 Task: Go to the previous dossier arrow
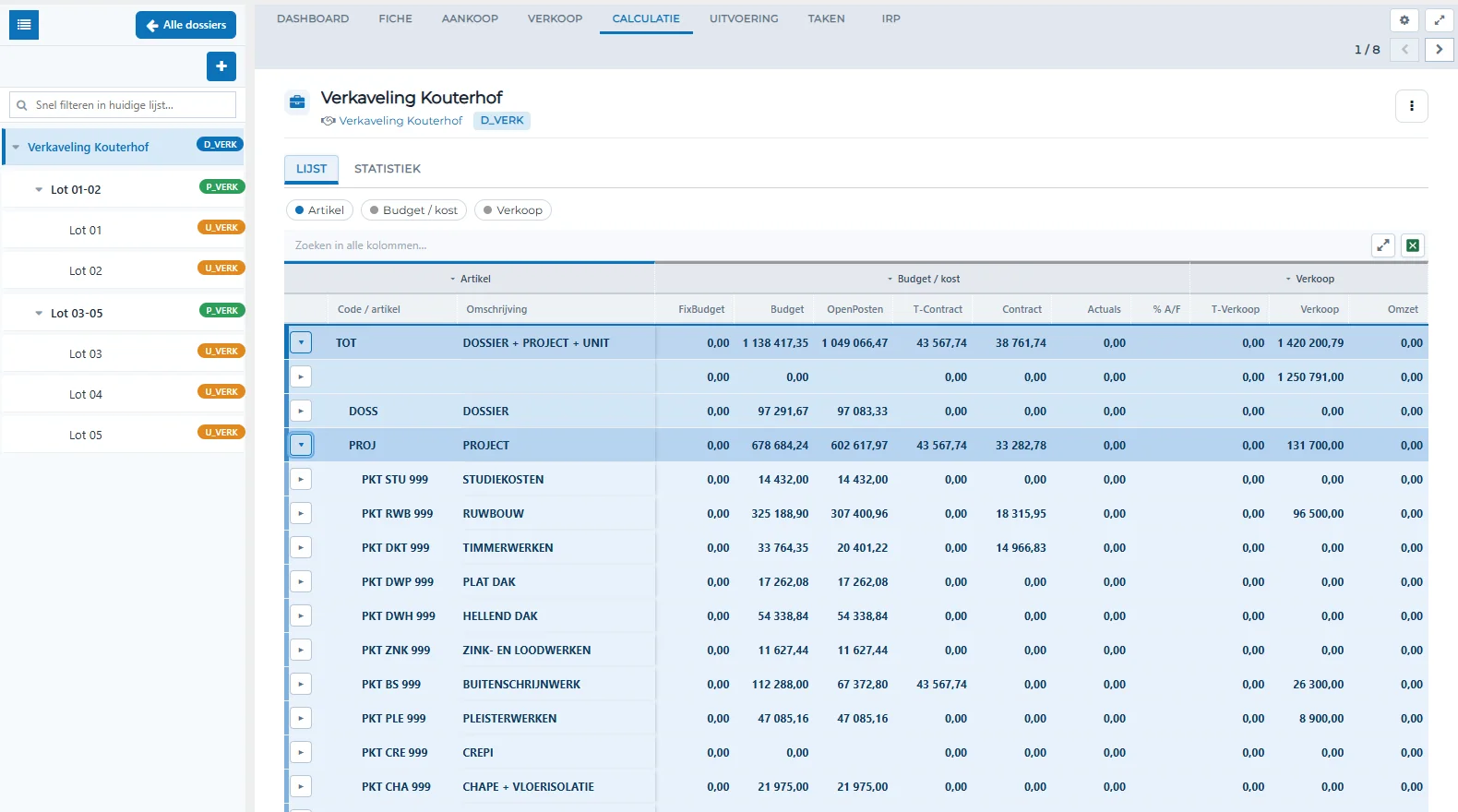pyautogui.click(x=1404, y=50)
